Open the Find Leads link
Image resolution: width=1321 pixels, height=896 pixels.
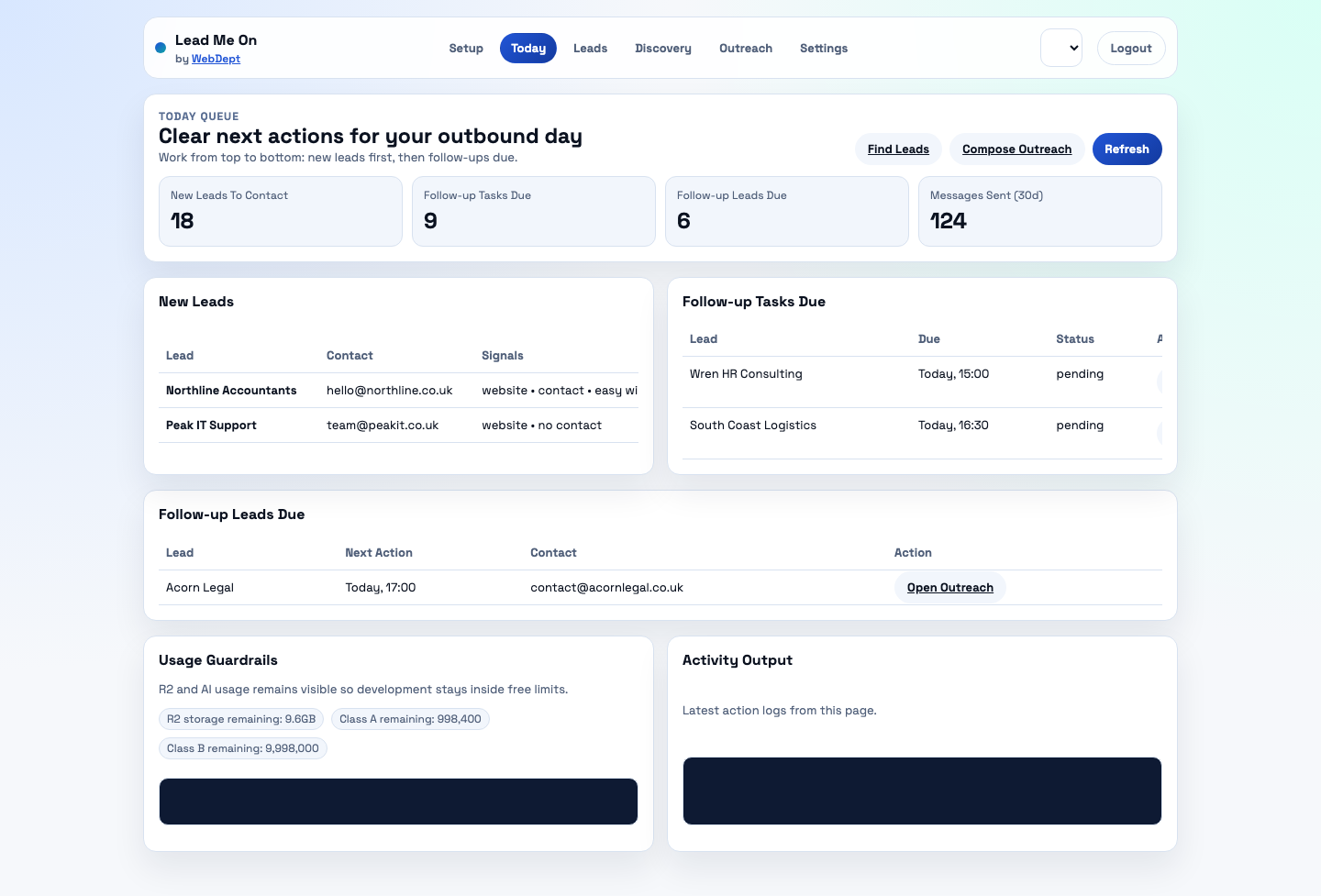click(898, 149)
